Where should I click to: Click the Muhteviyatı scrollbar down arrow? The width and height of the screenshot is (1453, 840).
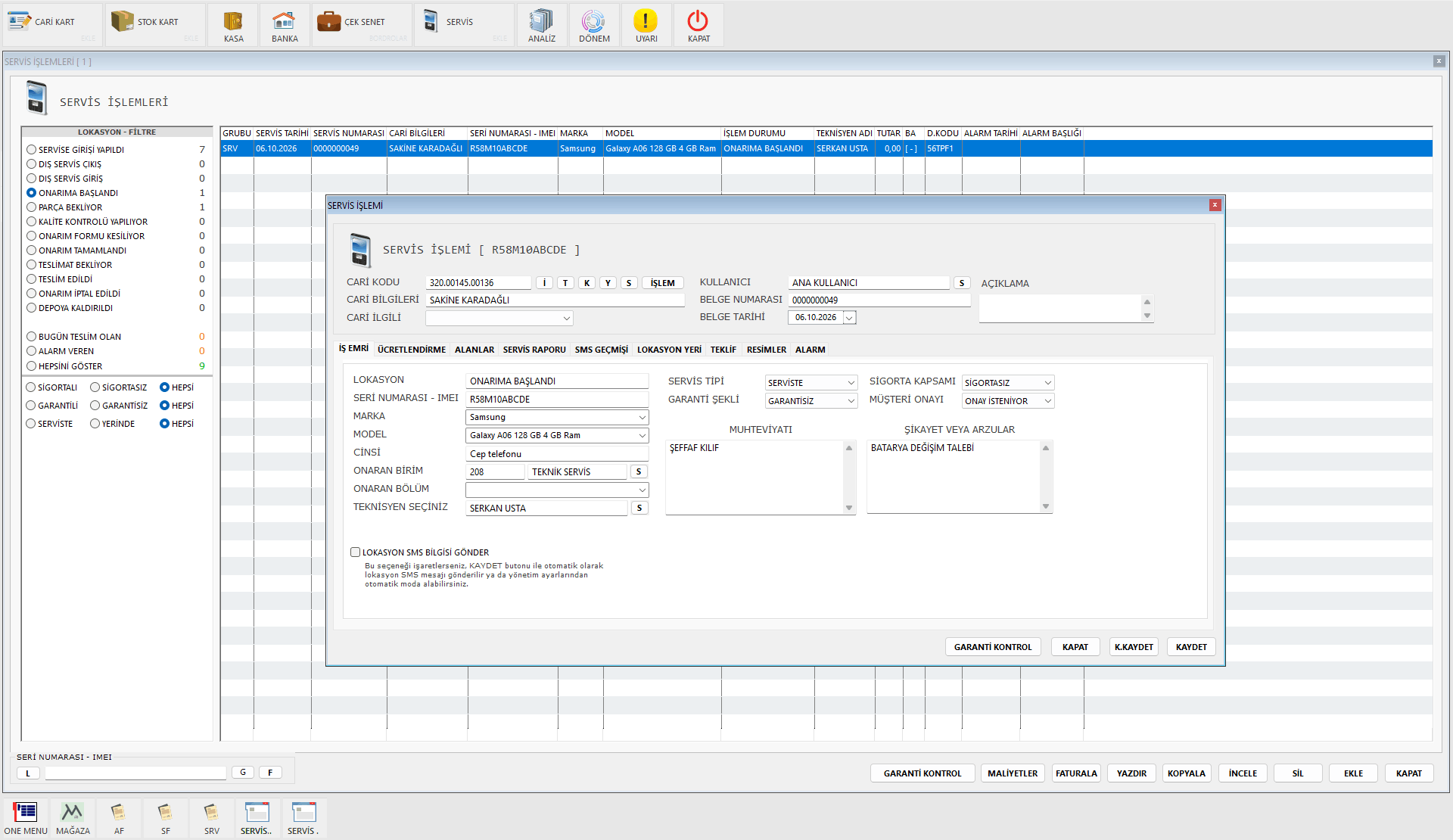click(x=849, y=508)
